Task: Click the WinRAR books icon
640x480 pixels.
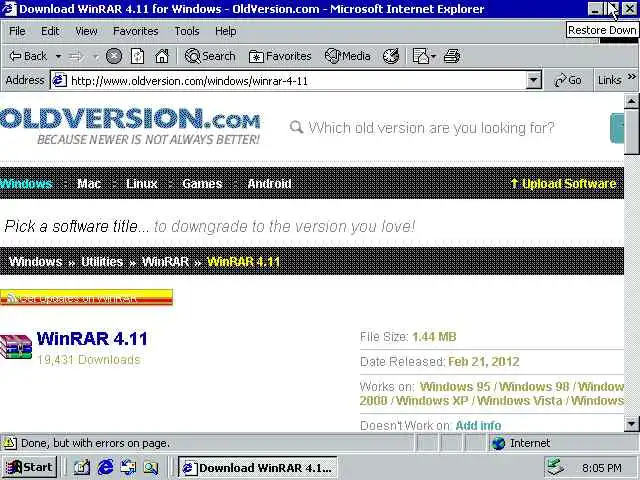Action: (16, 347)
